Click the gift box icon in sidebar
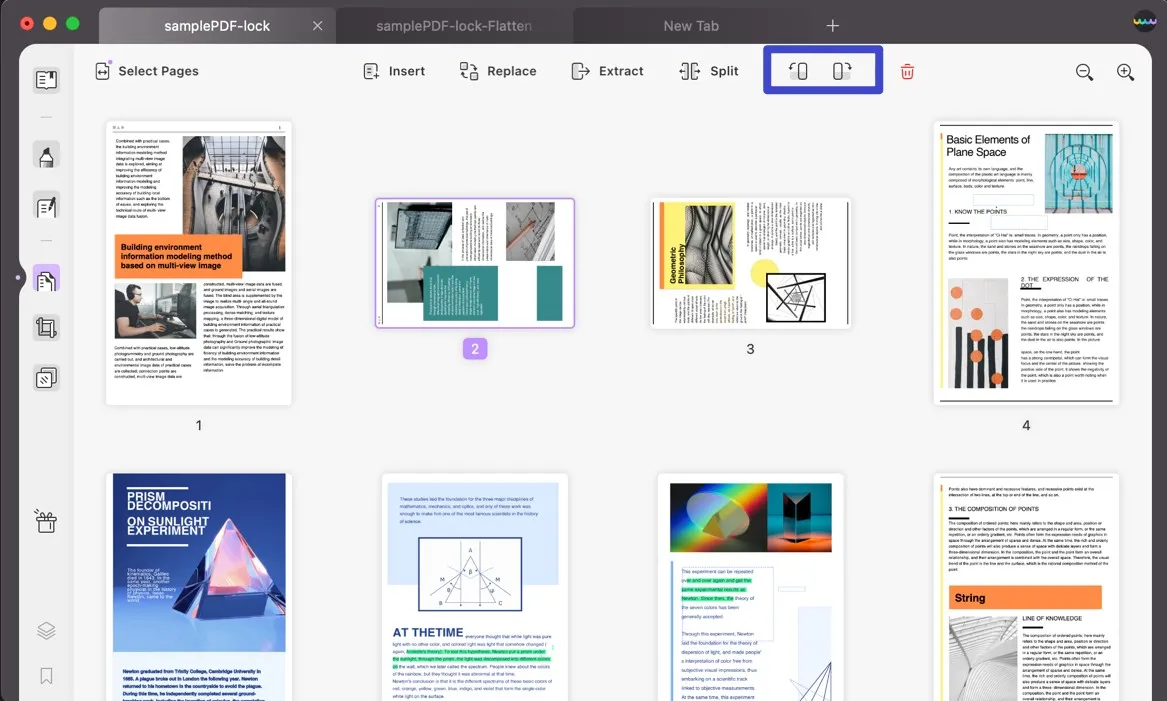 (46, 522)
